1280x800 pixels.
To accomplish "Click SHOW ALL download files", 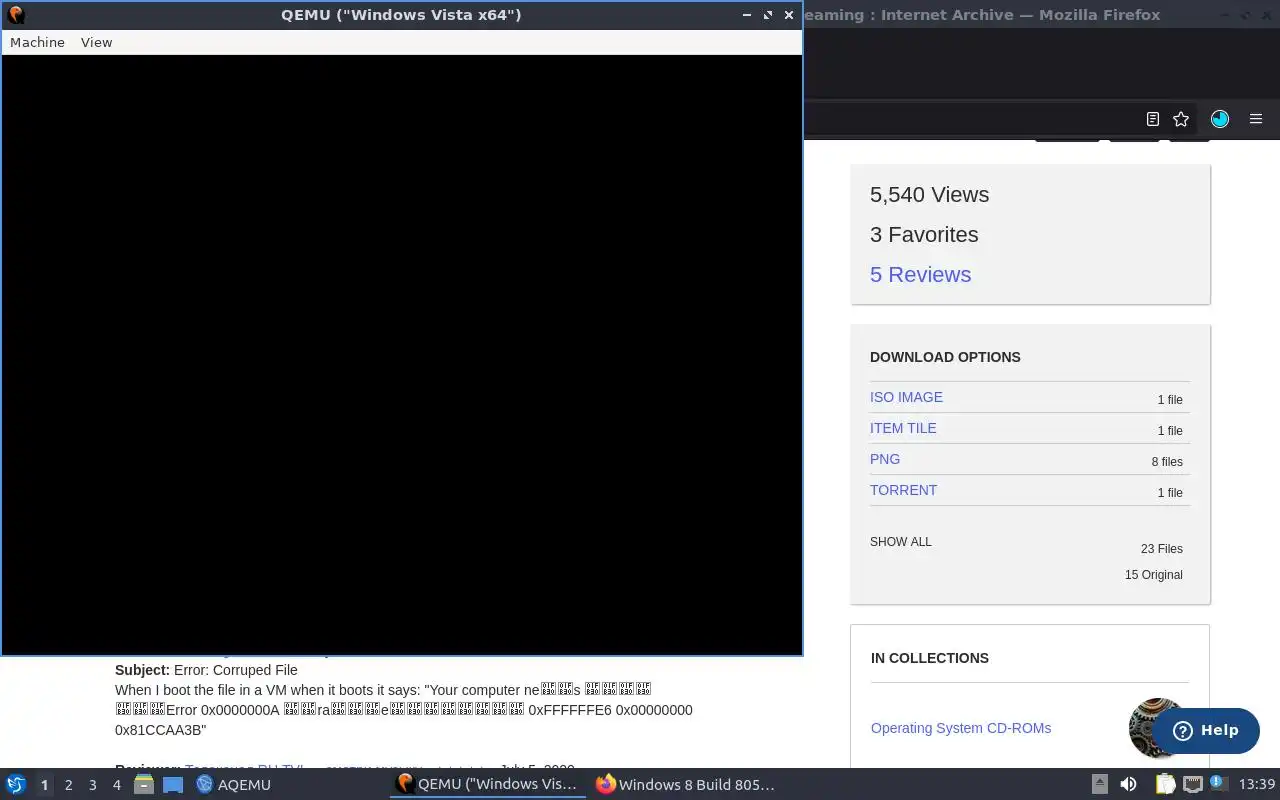I will point(900,542).
